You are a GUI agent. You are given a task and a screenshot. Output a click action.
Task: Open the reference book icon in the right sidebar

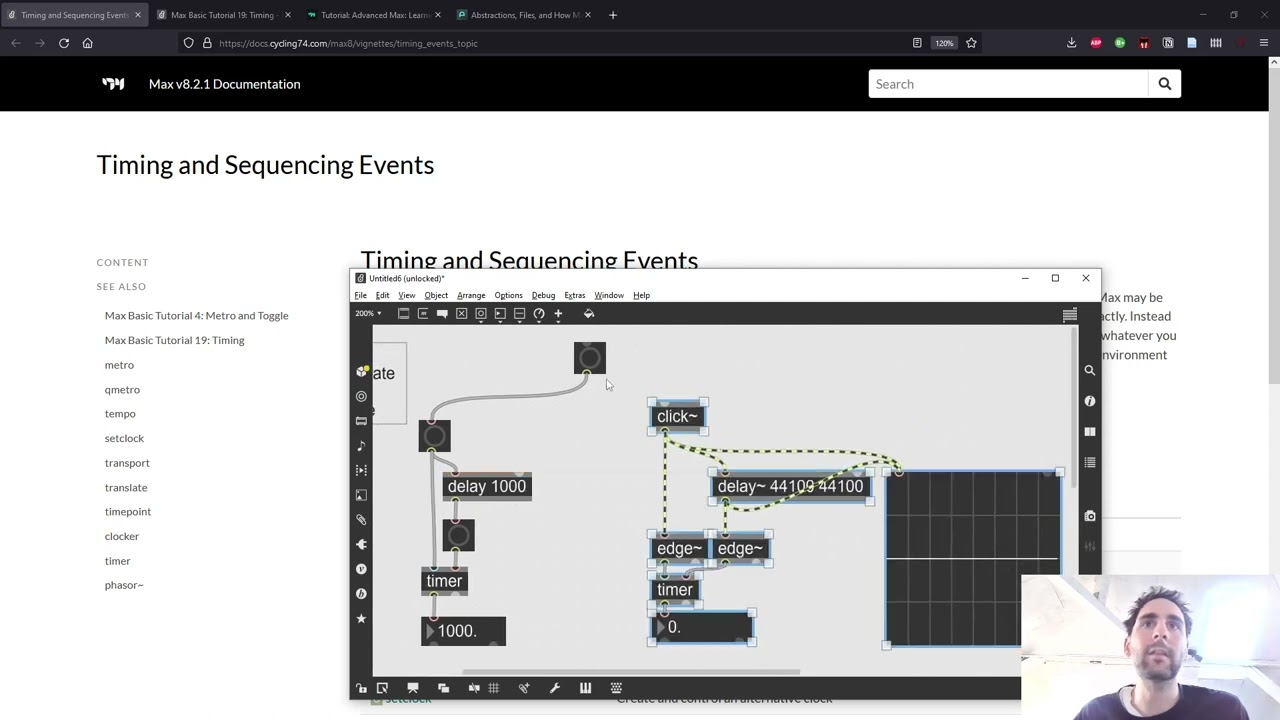click(x=1089, y=432)
